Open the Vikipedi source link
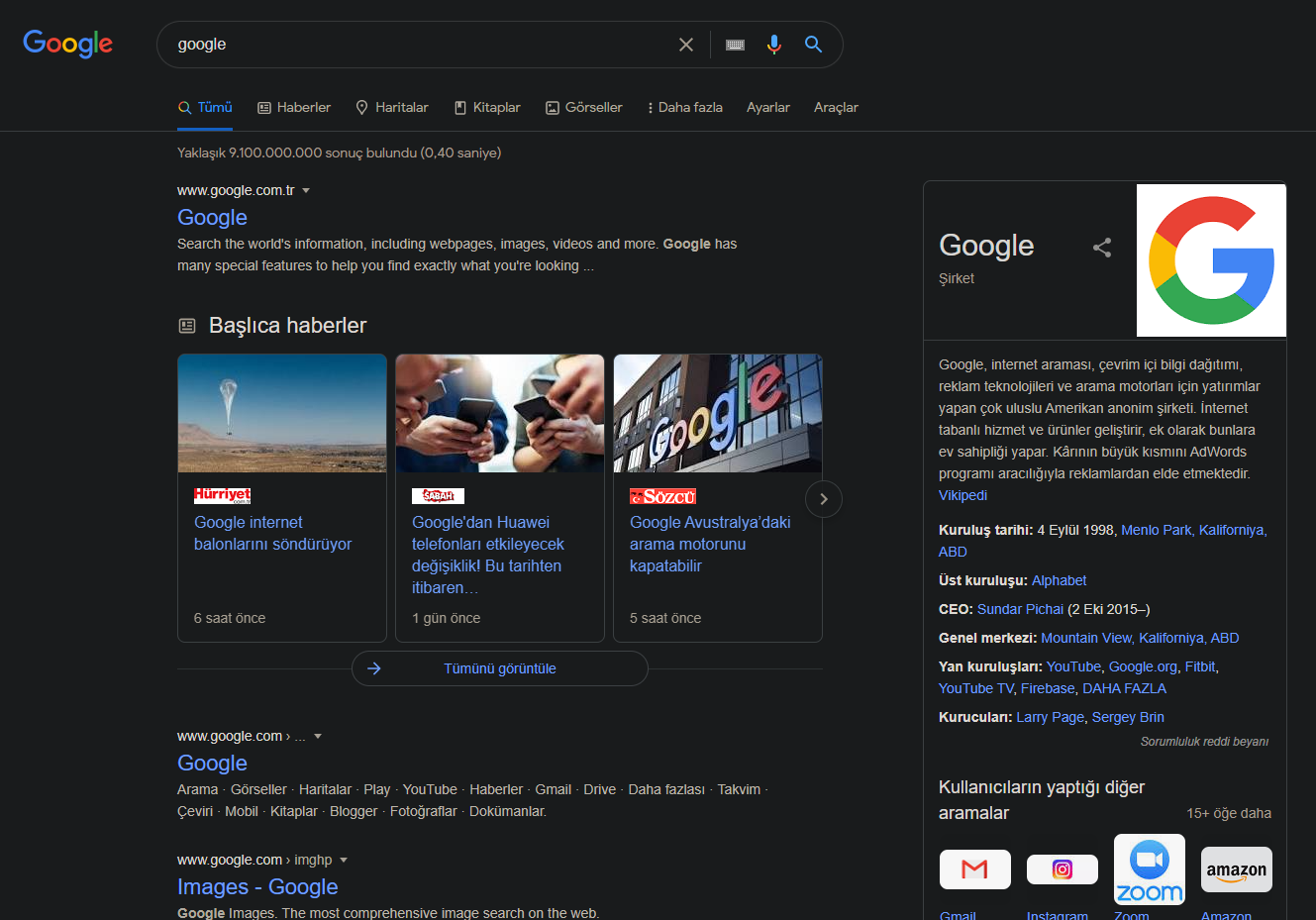The image size is (1316, 920). point(962,495)
